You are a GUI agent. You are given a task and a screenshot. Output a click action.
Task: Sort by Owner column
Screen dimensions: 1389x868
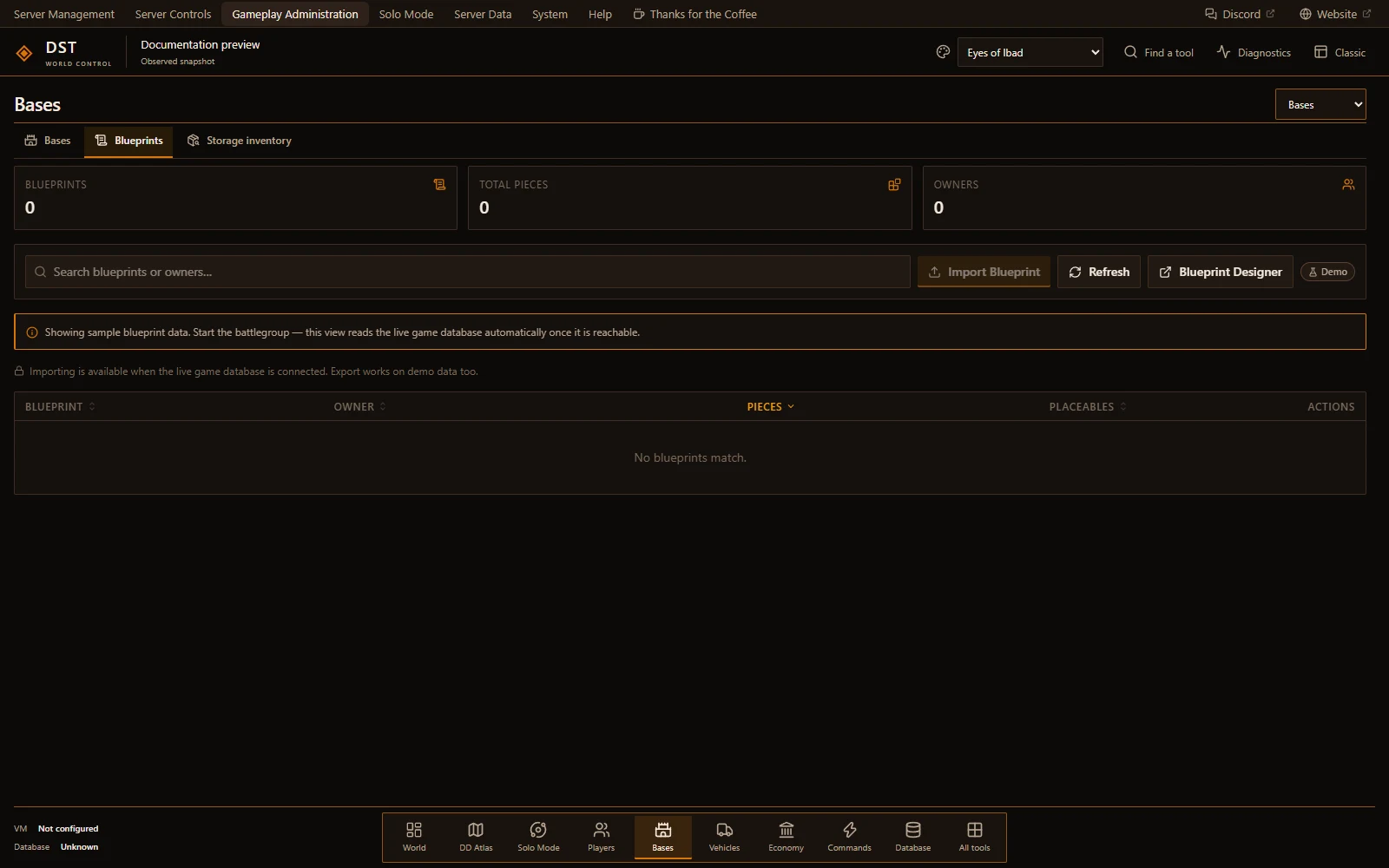(359, 406)
